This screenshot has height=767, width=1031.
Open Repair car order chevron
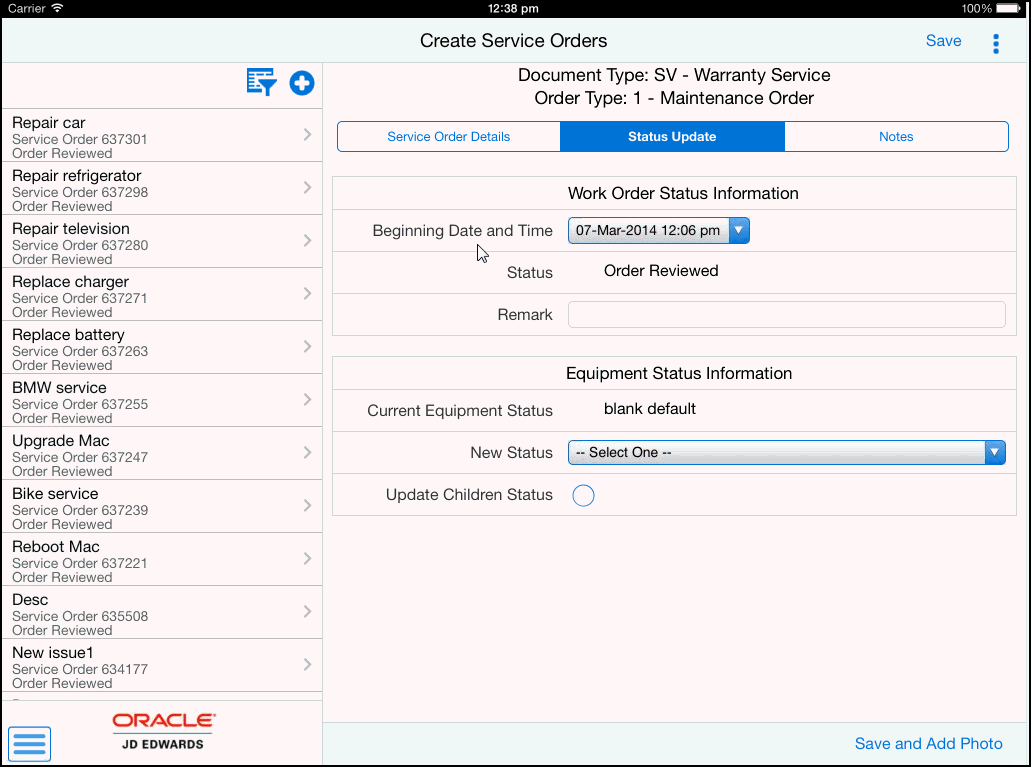tap(307, 135)
